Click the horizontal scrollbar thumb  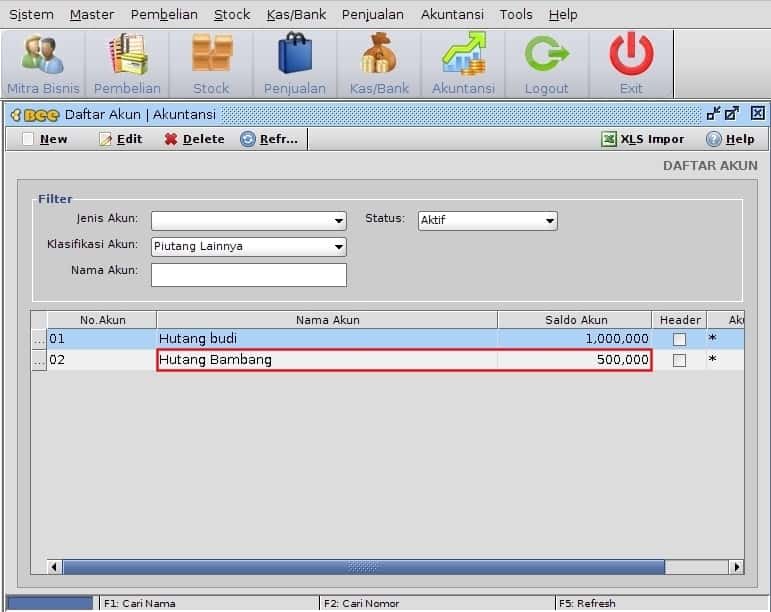pyautogui.click(x=363, y=567)
